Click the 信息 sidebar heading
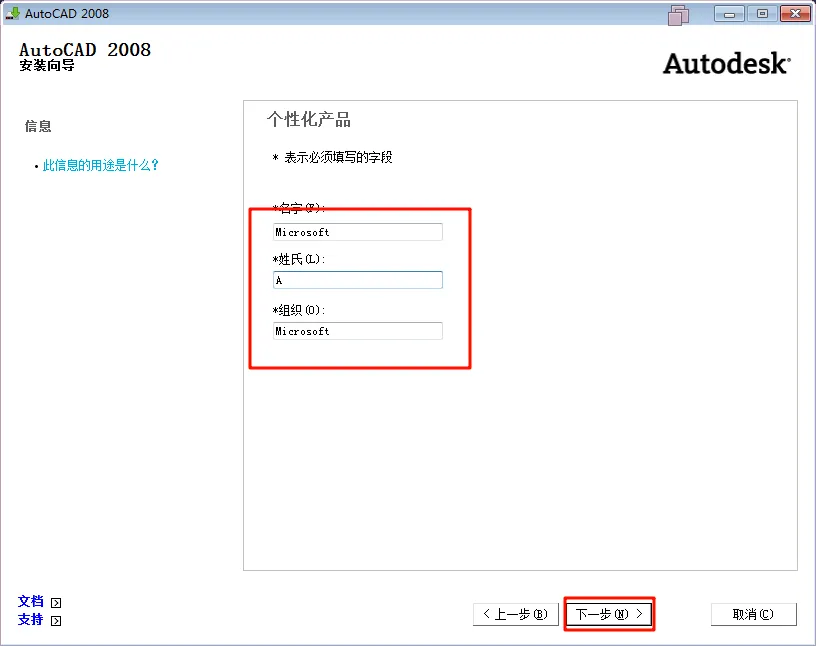This screenshot has height=646, width=816. point(38,126)
